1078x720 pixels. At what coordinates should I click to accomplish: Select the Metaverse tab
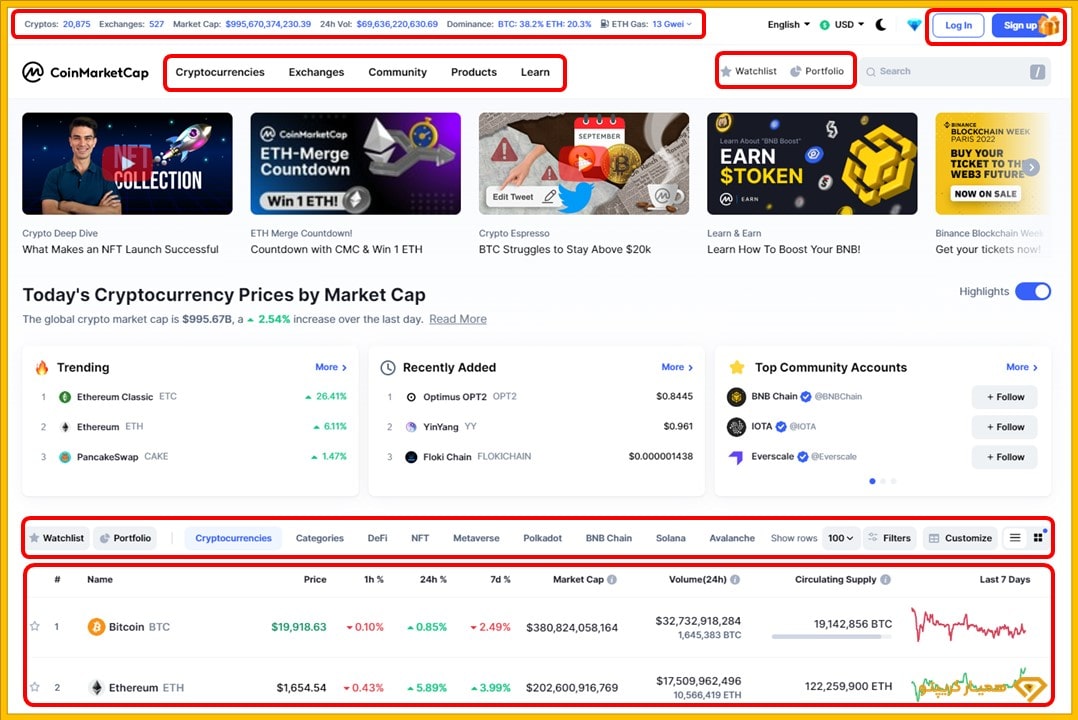point(476,538)
